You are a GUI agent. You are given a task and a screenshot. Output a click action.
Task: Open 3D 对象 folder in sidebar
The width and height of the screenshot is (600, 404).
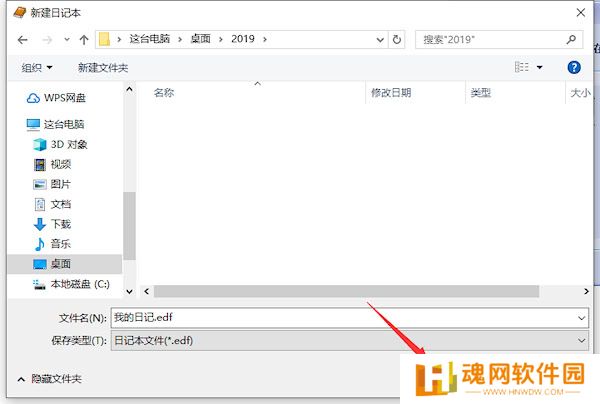click(x=60, y=144)
